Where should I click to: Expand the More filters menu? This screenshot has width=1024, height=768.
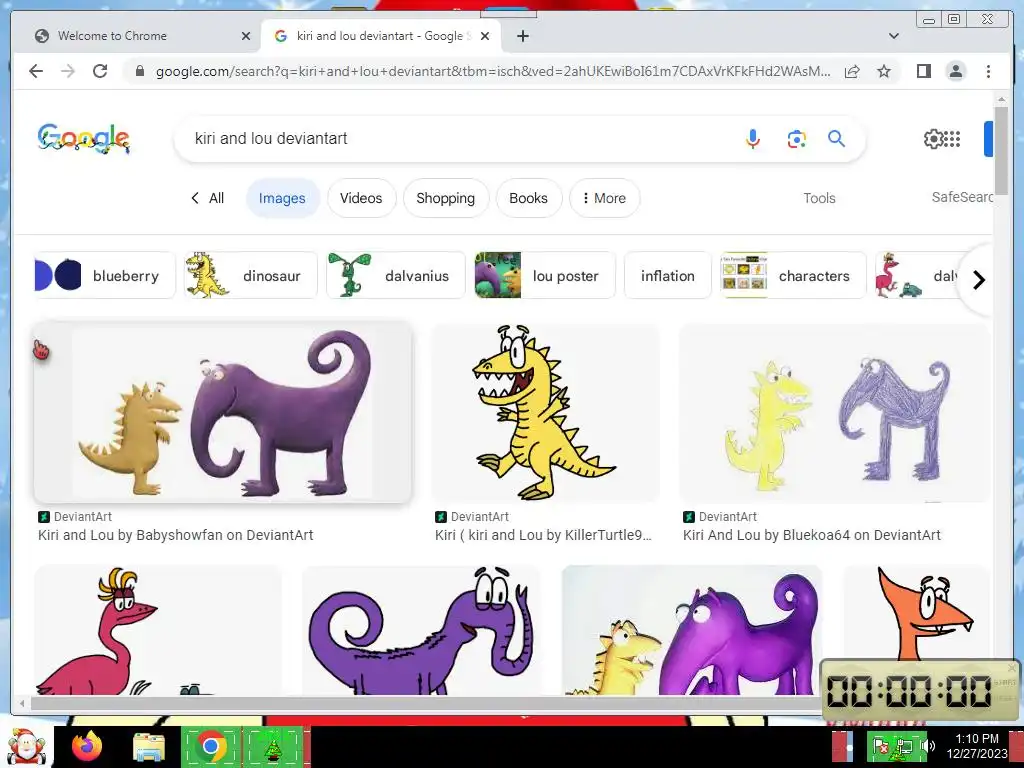604,198
